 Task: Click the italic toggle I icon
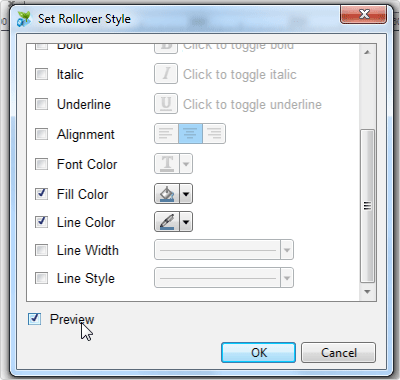click(166, 74)
